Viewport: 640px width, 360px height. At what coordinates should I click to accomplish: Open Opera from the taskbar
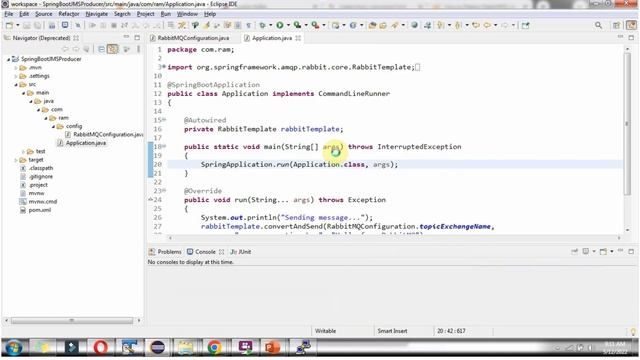pyautogui.click(x=100, y=348)
